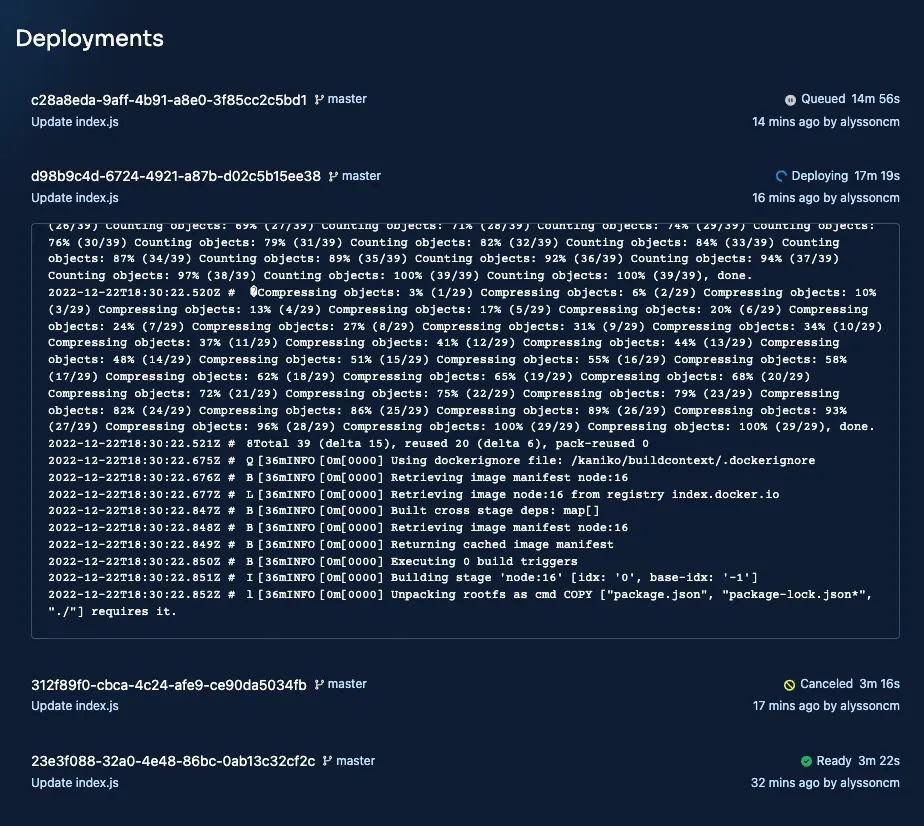Click the green Ready checkmark icon
The image size is (924, 826).
click(x=806, y=761)
